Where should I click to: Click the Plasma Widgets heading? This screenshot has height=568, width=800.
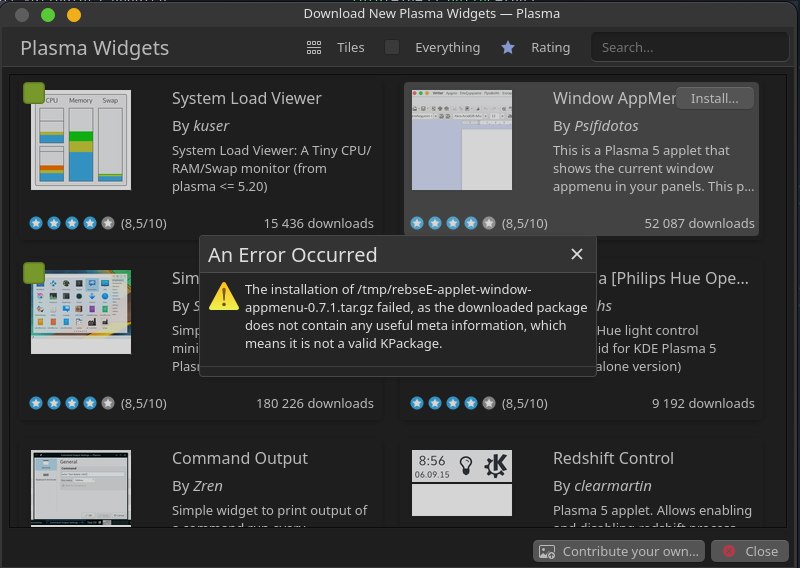tap(94, 47)
